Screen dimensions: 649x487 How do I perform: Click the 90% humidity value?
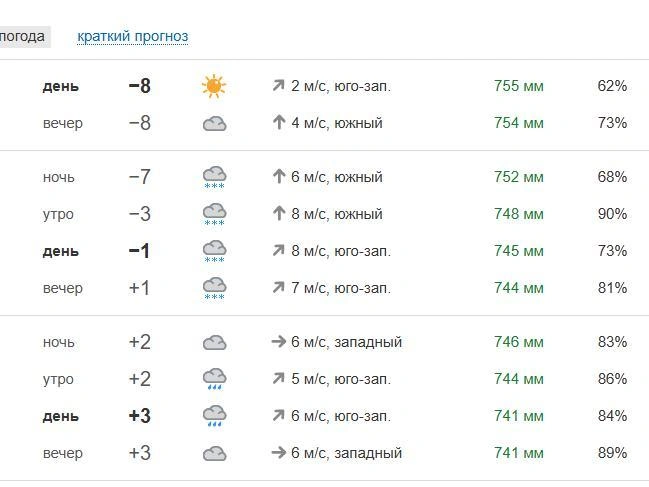[612, 214]
